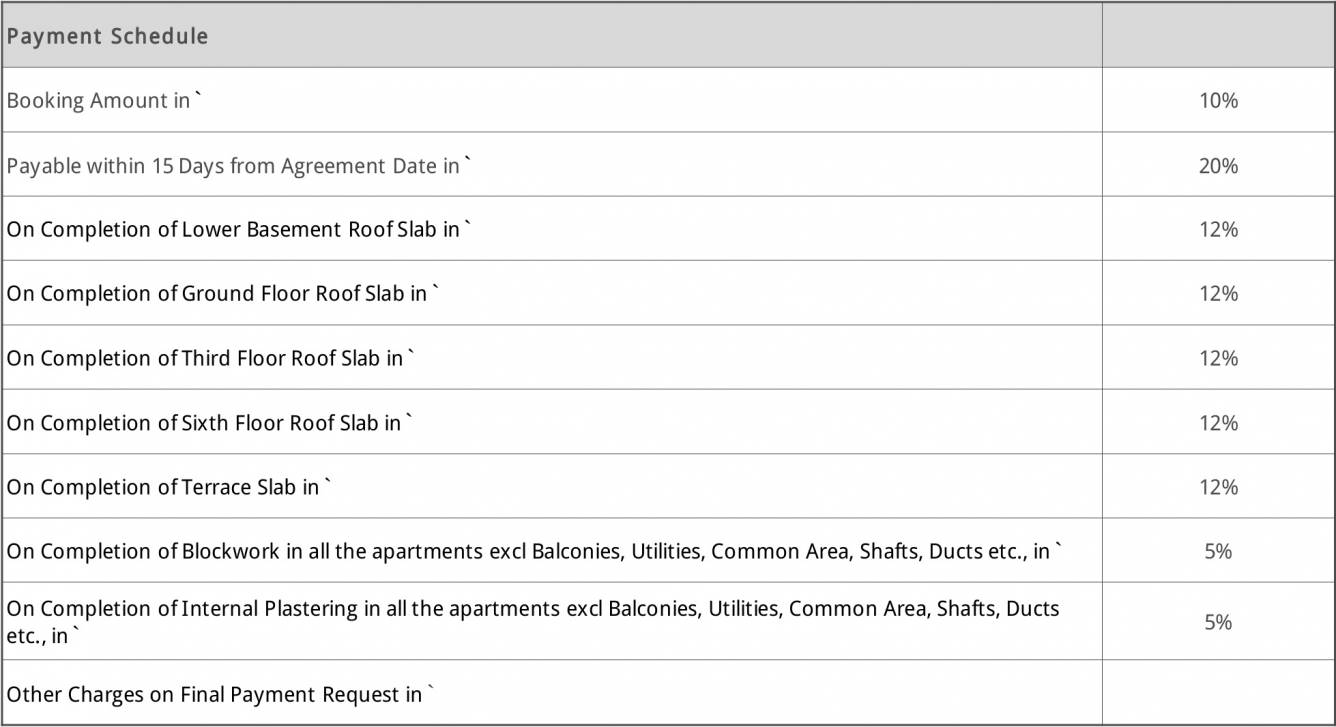Screen dimensions: 1336x727
Task: Select the Booking Amount row label
Action: click(104, 100)
